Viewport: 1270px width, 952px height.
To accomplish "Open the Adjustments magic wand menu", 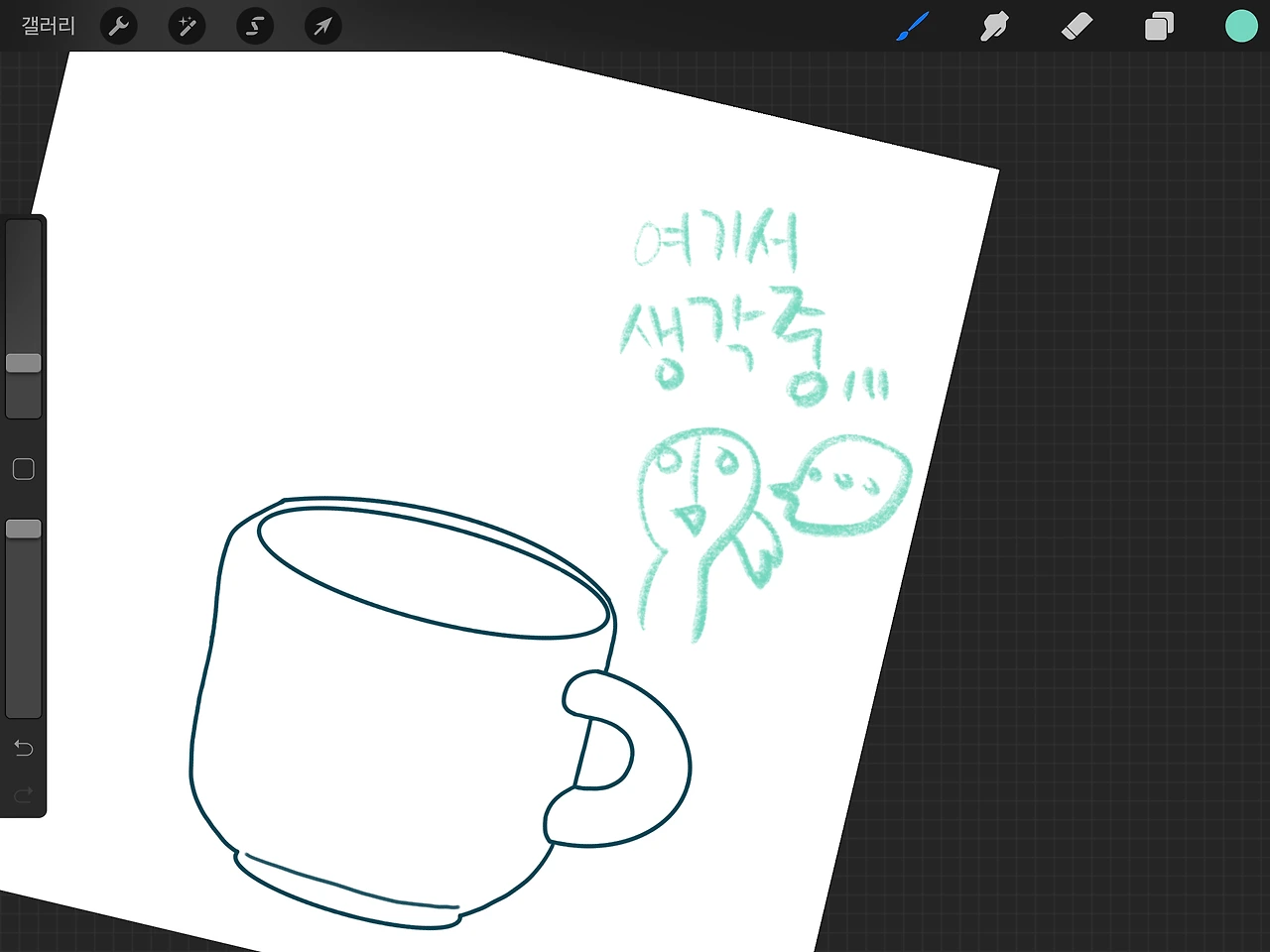I will 187,26.
